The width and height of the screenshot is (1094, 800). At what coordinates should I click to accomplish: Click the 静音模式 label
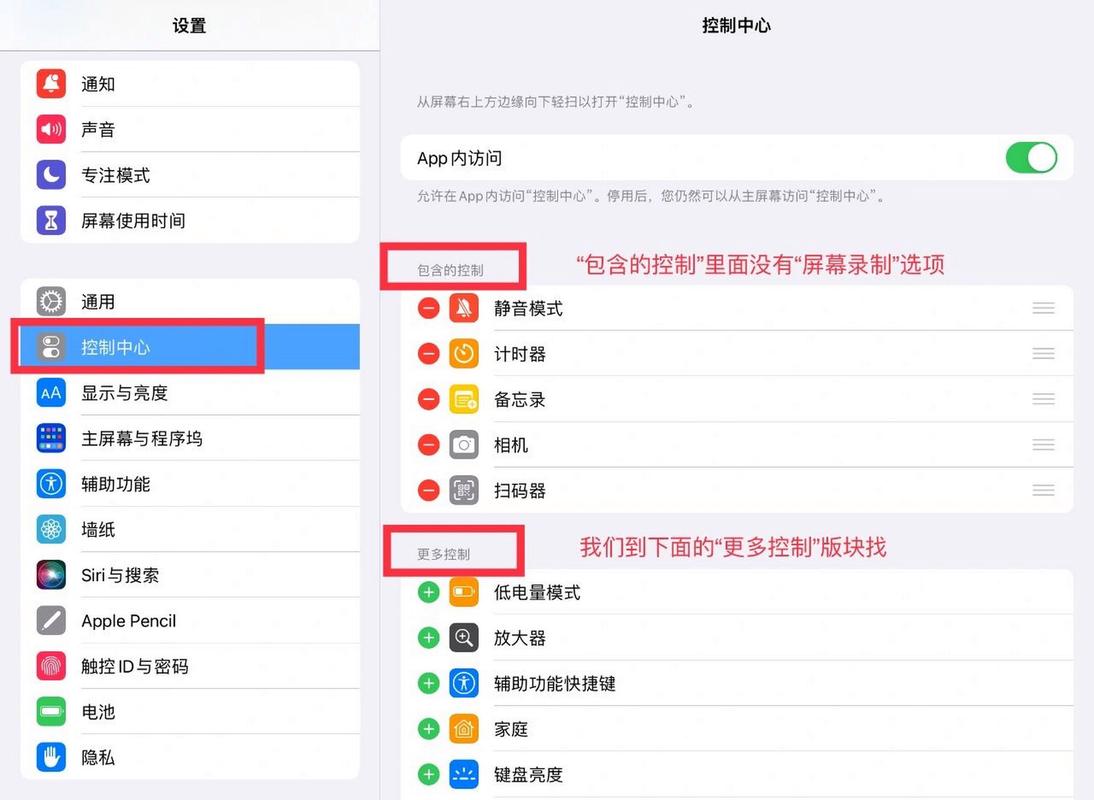(x=528, y=308)
